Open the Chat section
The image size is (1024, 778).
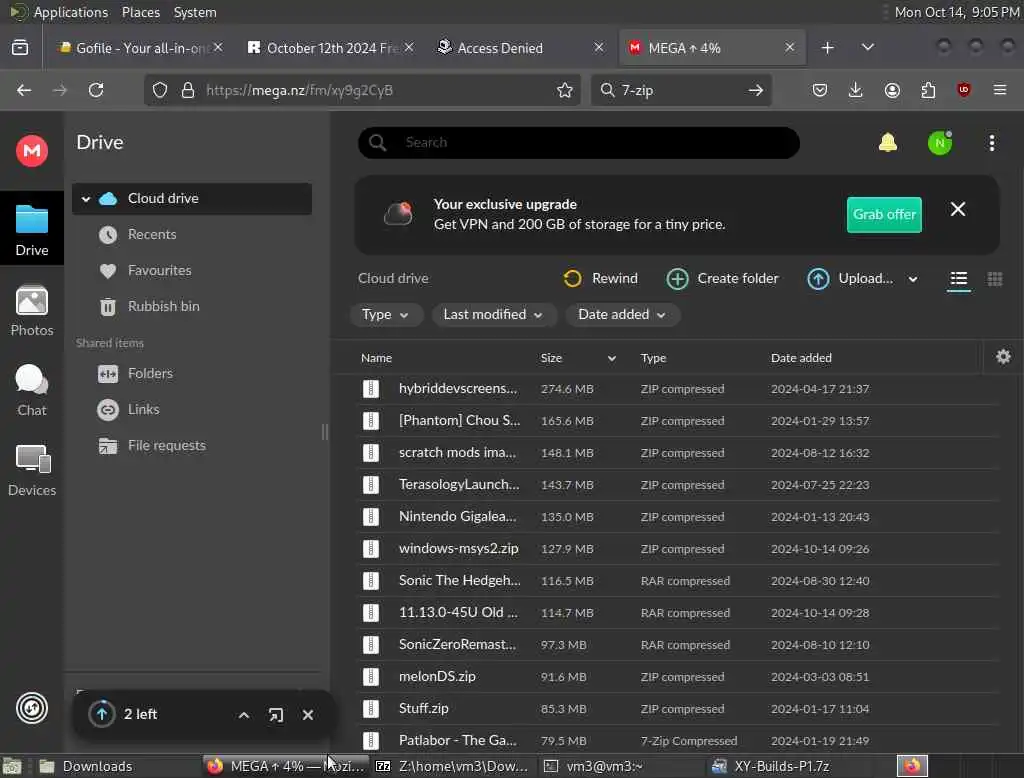[31, 390]
